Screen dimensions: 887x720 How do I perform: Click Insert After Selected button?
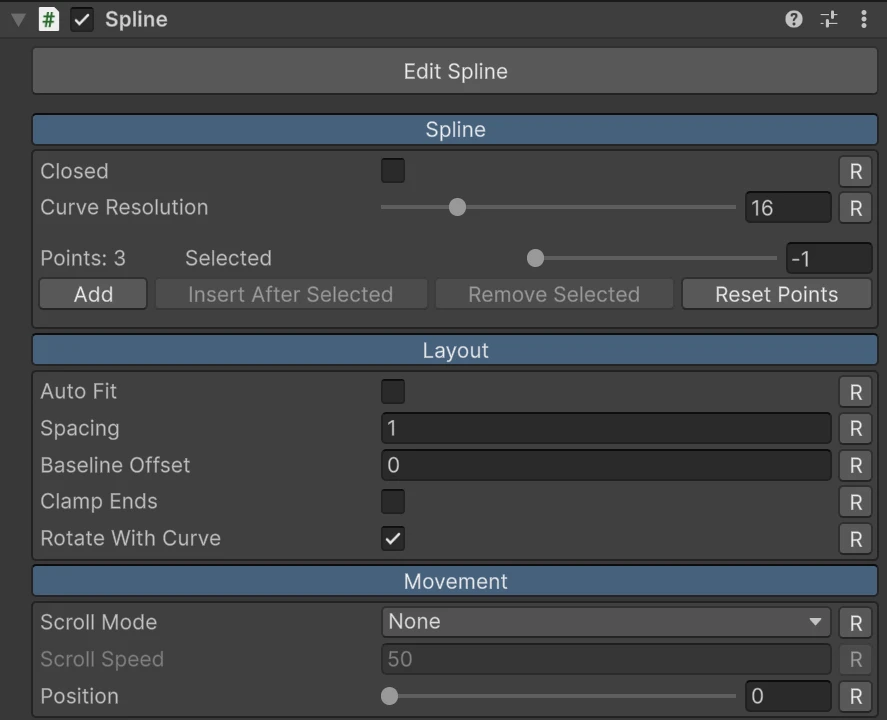pyautogui.click(x=291, y=294)
